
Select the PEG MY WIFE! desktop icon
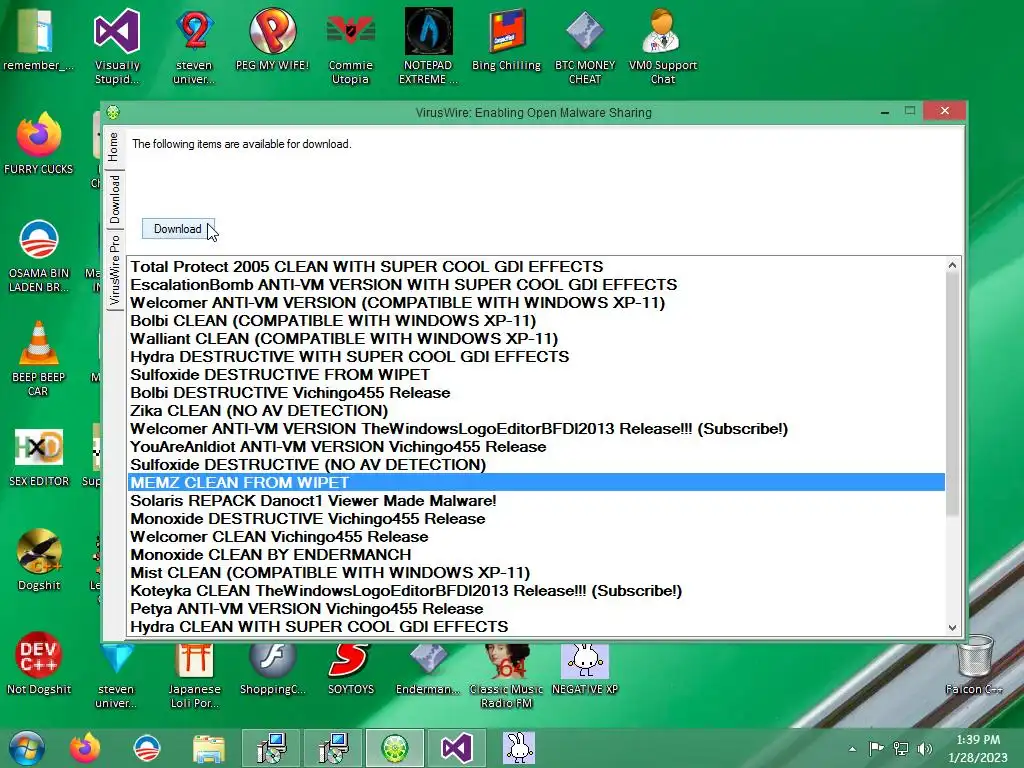[x=272, y=39]
